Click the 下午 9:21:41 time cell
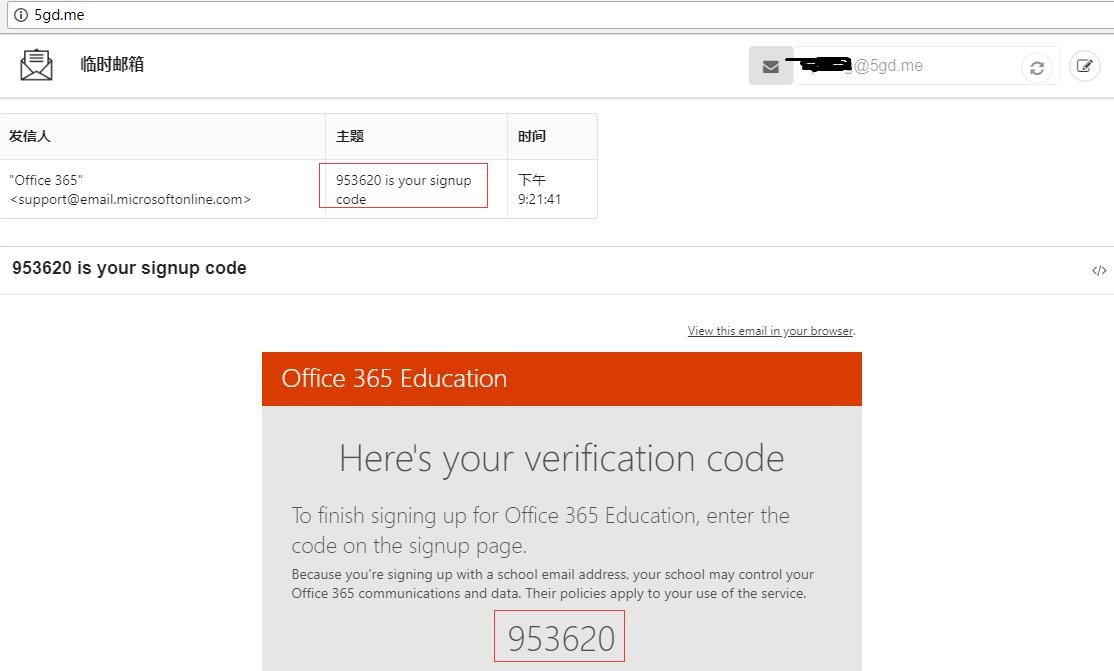 (552, 189)
